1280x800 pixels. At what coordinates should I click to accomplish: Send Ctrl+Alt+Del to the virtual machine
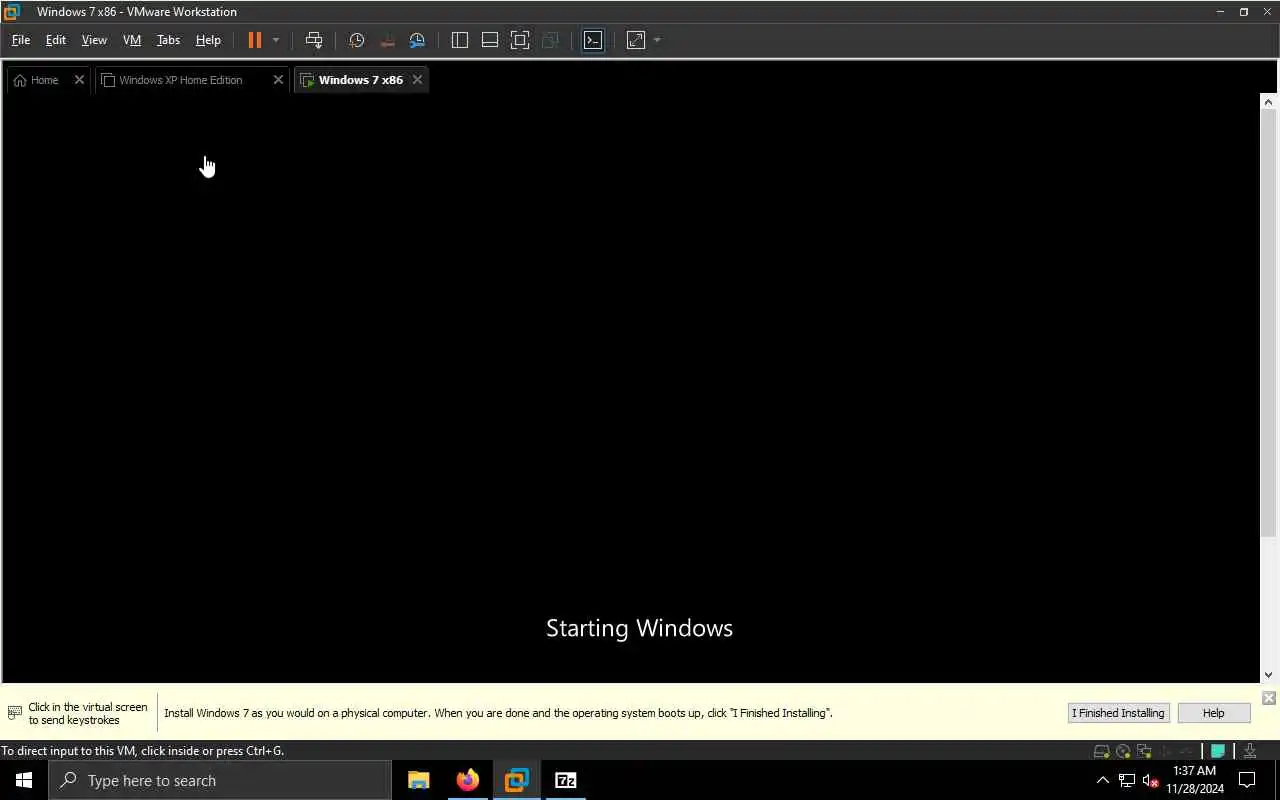pyautogui.click(x=314, y=40)
